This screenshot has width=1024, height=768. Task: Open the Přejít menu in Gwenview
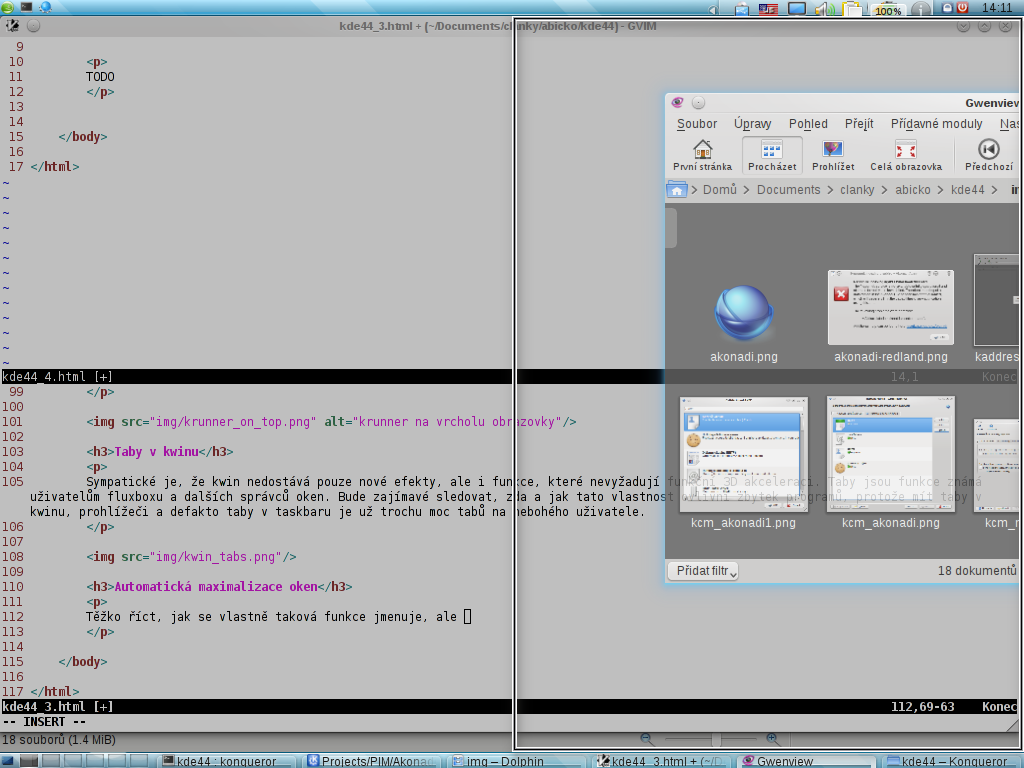(859, 123)
